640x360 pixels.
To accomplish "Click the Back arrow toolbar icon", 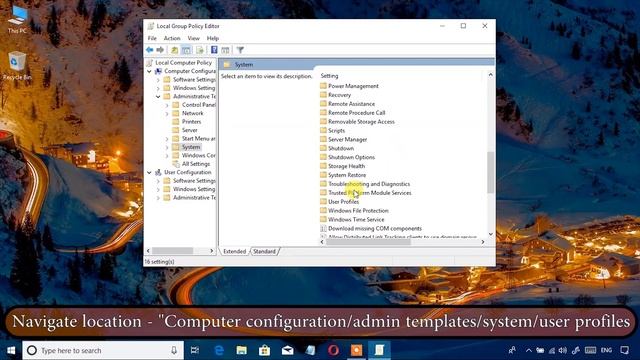I will click(150, 50).
